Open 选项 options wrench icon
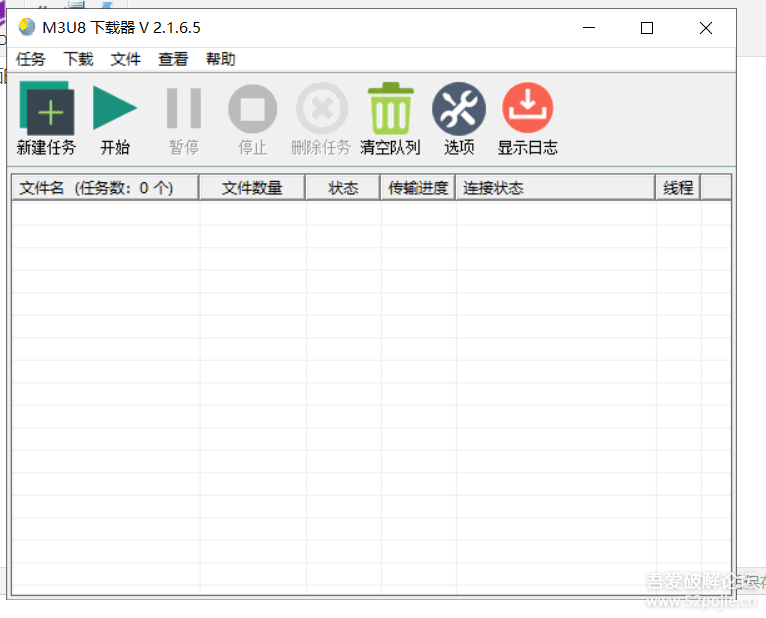The image size is (766, 618). (459, 108)
